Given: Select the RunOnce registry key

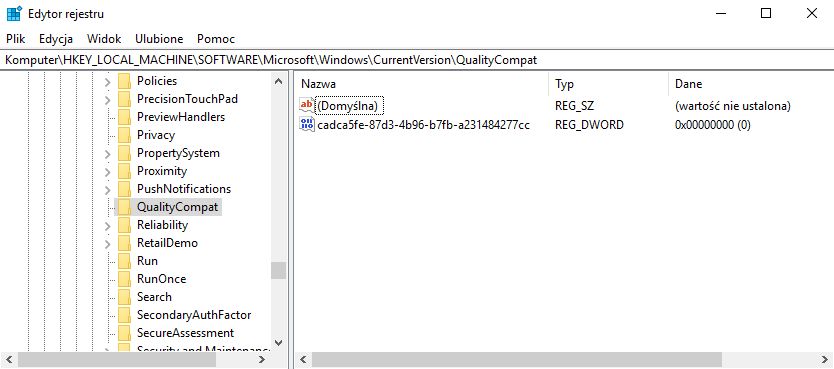Looking at the screenshot, I should click(x=161, y=279).
